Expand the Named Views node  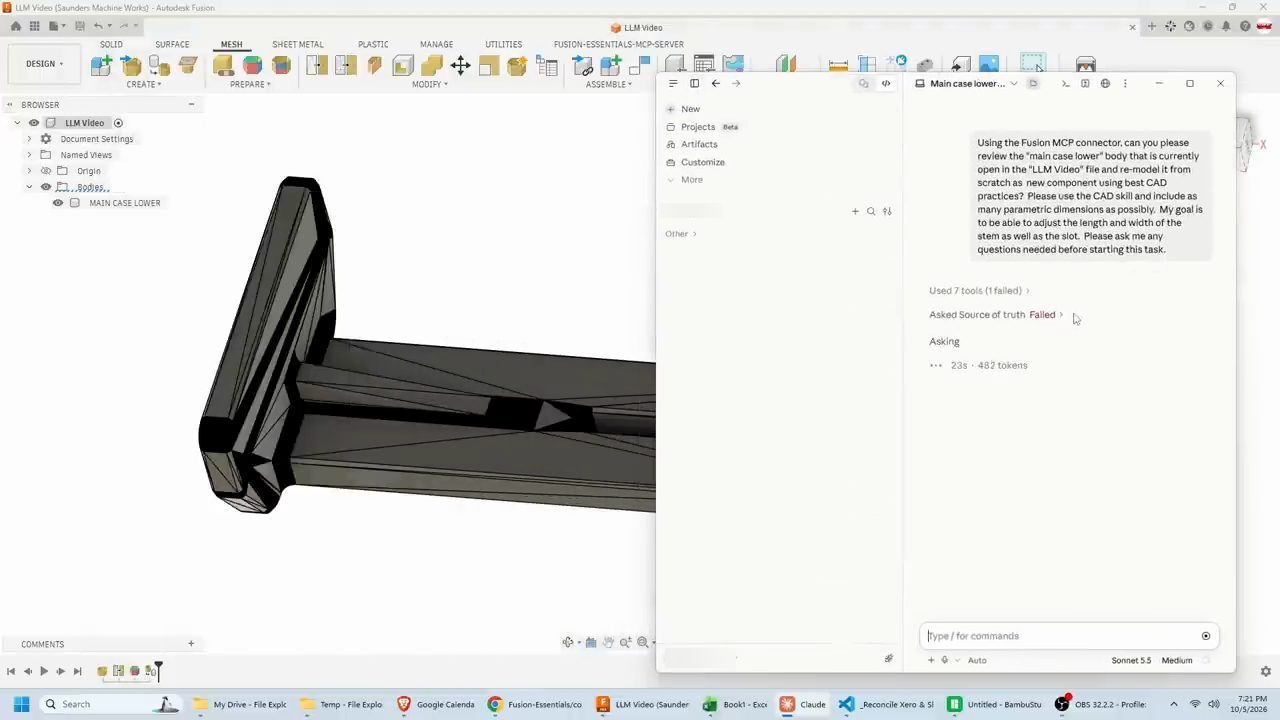coord(29,155)
